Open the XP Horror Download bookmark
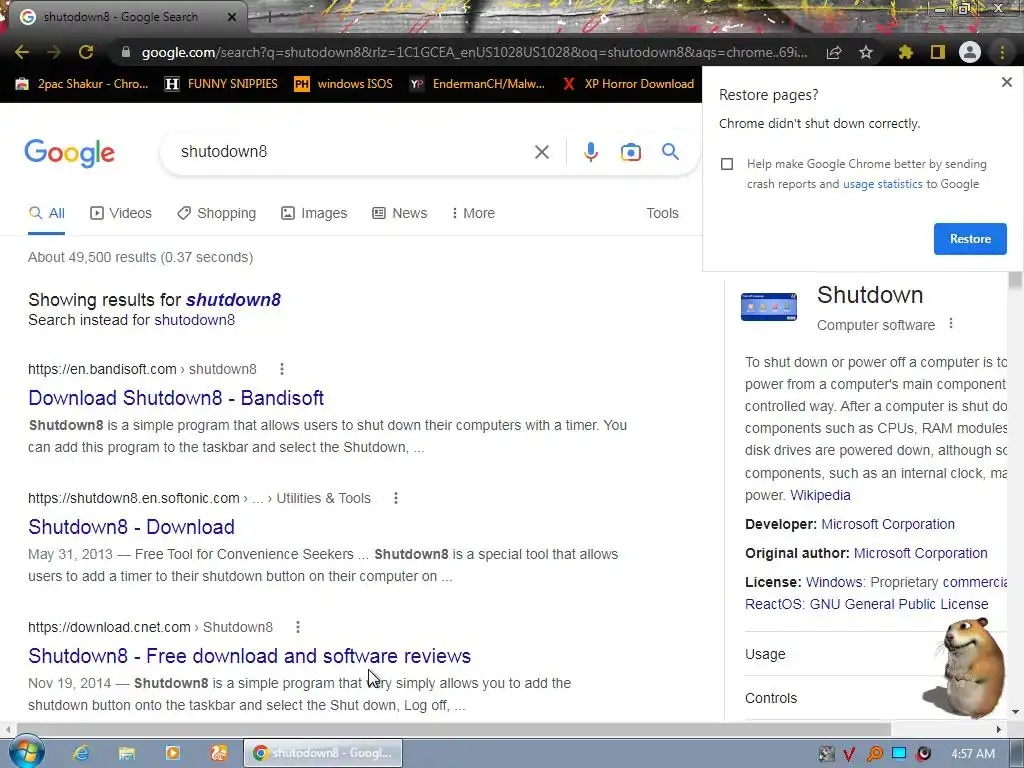1024x768 pixels. 628,84
